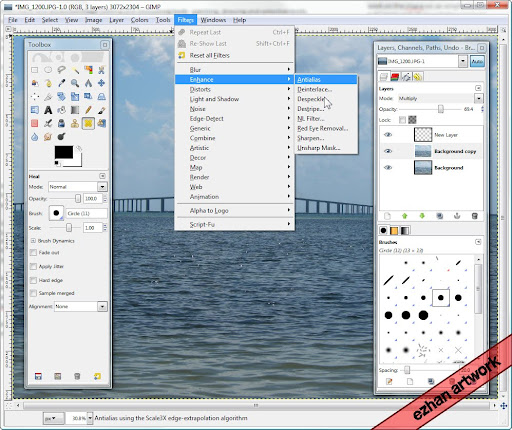Choose the pink Eraser tool
Viewport: 512px width, 430px height.
(35, 123)
